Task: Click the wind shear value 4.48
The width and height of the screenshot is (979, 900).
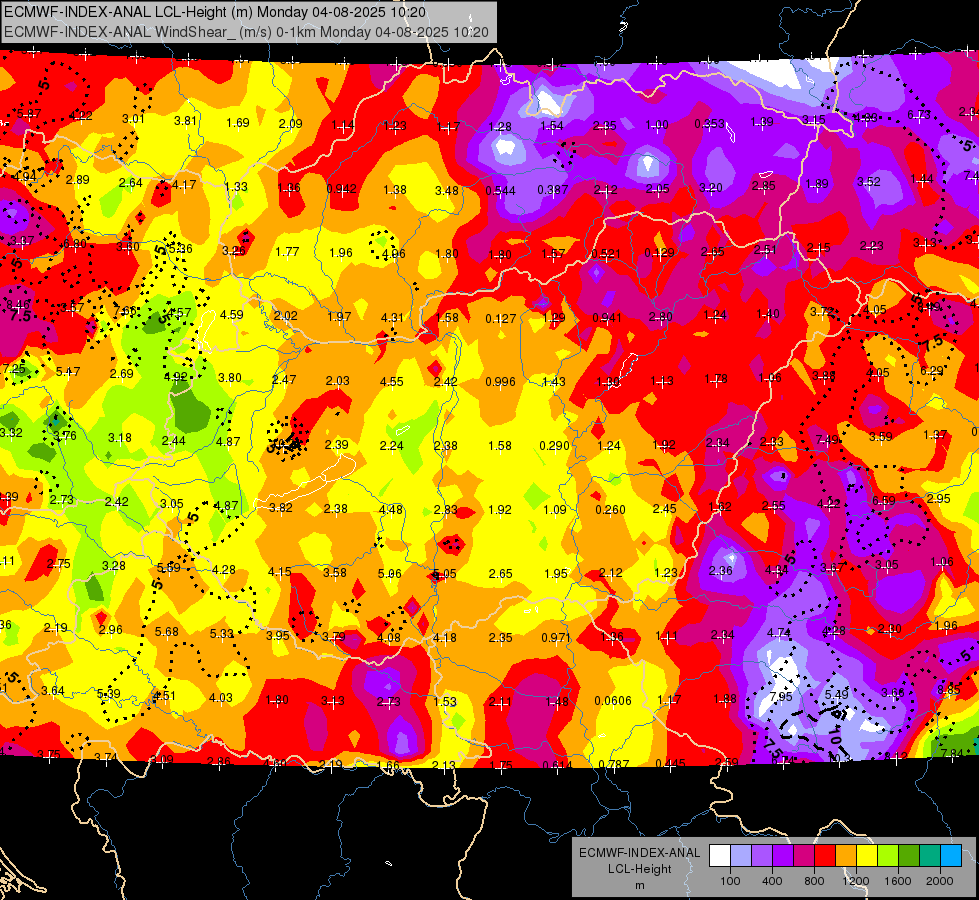Action: coord(391,510)
